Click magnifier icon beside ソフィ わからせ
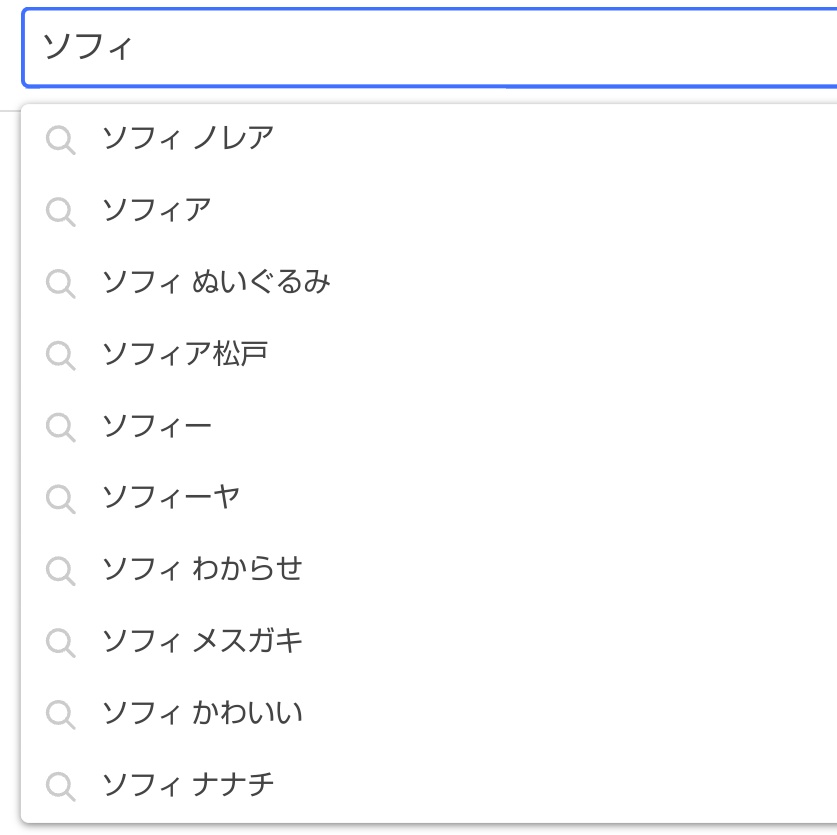This screenshot has height=835, width=837. [x=60, y=571]
